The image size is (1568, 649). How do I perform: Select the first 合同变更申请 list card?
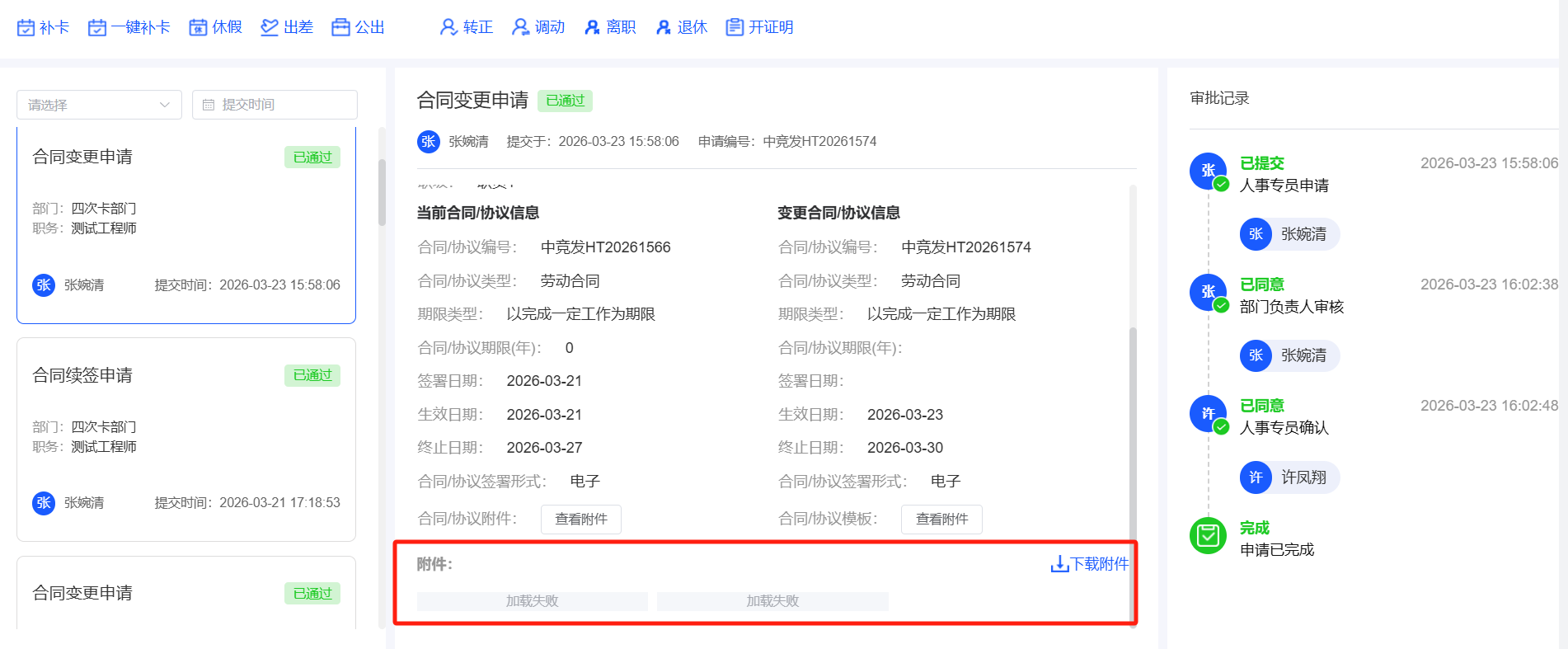(186, 224)
